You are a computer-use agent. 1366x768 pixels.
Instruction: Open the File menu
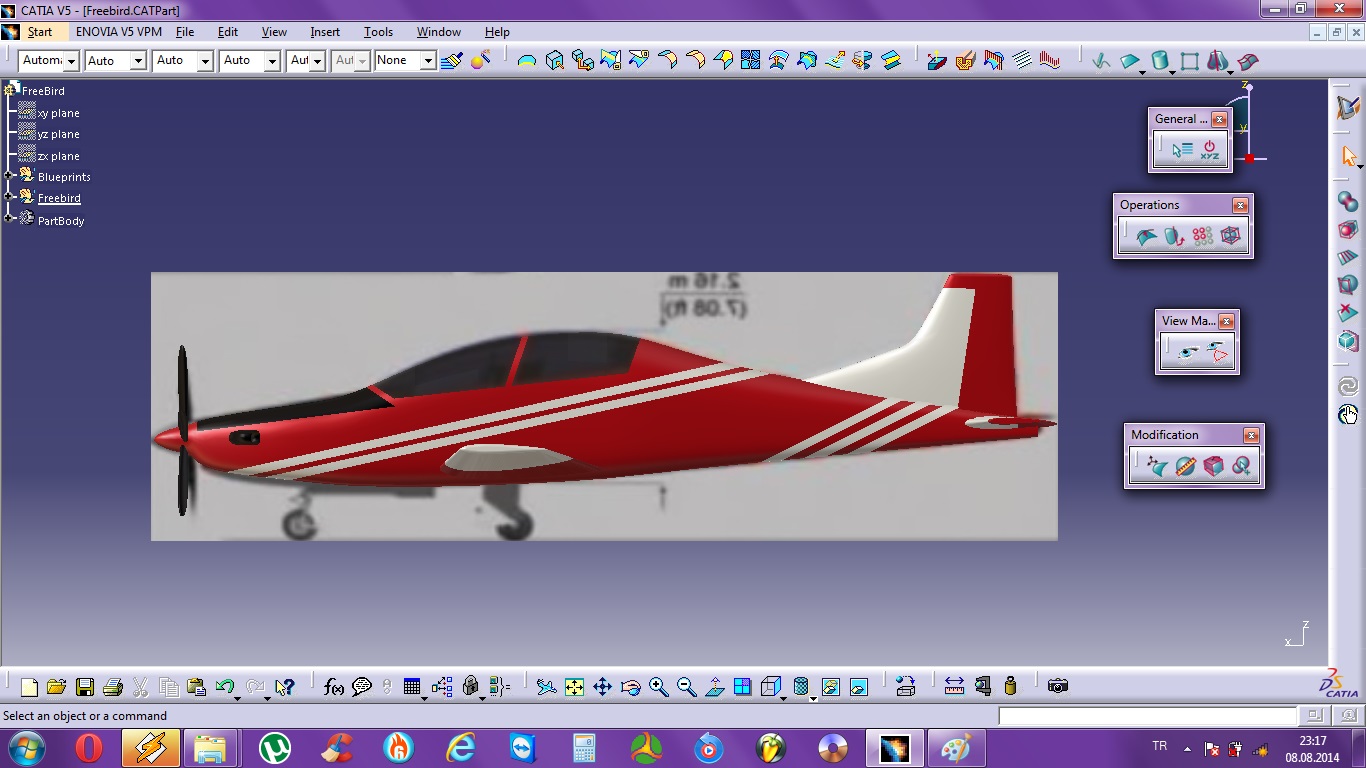tap(185, 32)
